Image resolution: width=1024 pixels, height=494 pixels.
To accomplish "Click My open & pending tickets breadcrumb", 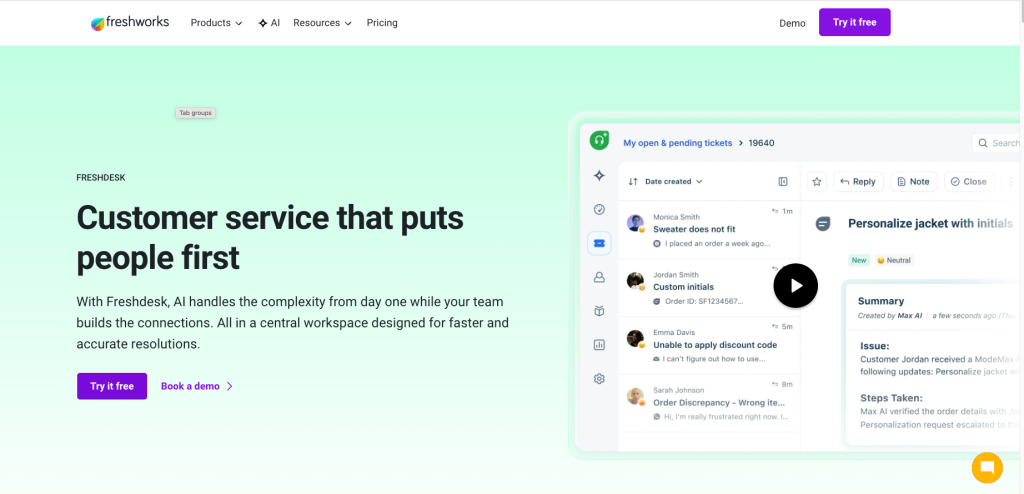I will (677, 142).
